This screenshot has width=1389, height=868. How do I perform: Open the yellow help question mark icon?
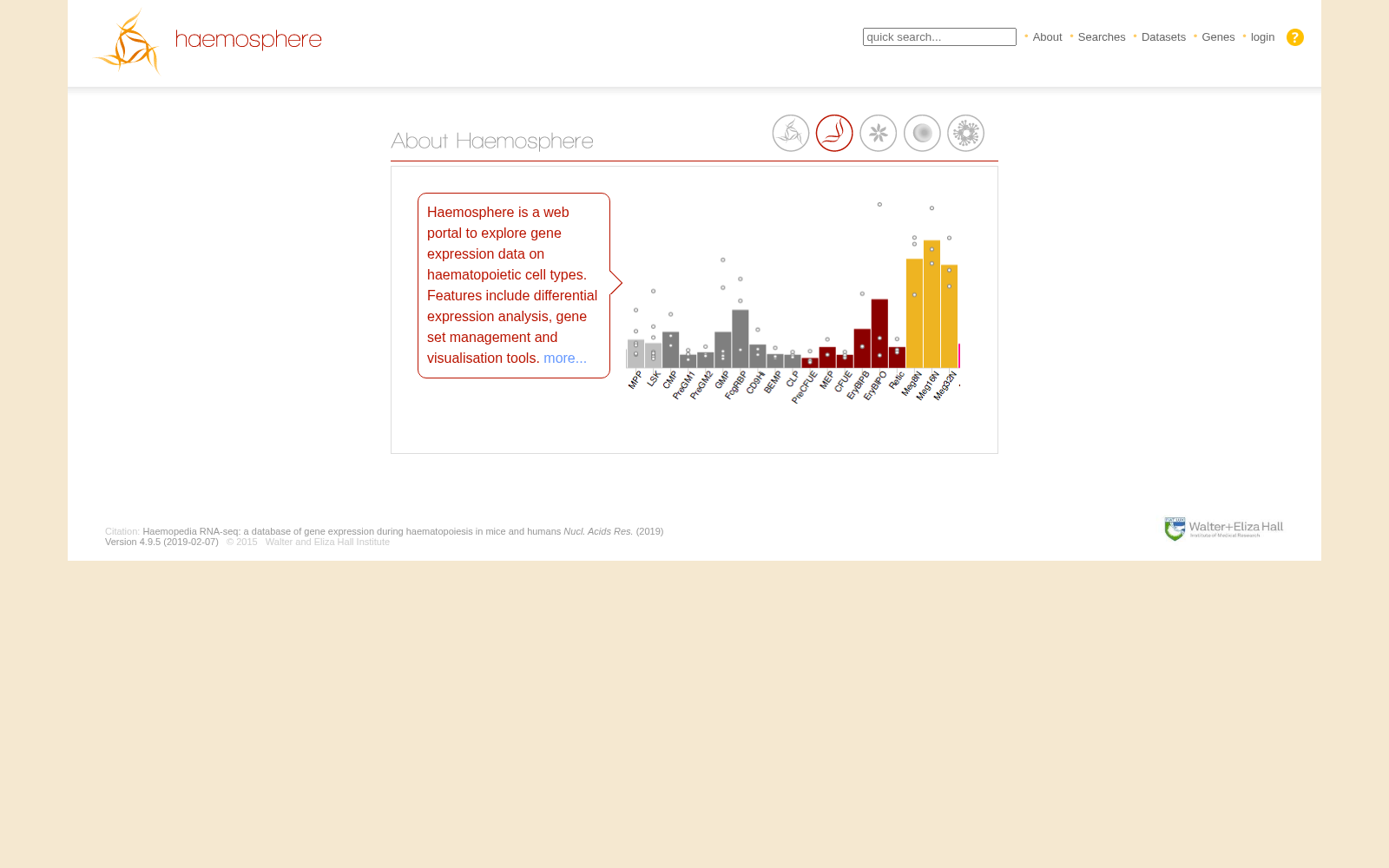coord(1294,37)
